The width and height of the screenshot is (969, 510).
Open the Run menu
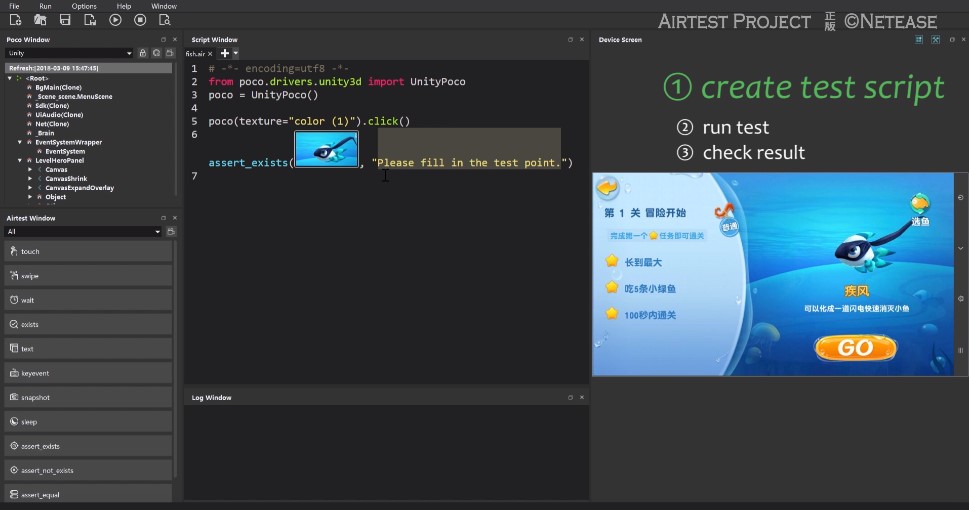coord(45,6)
